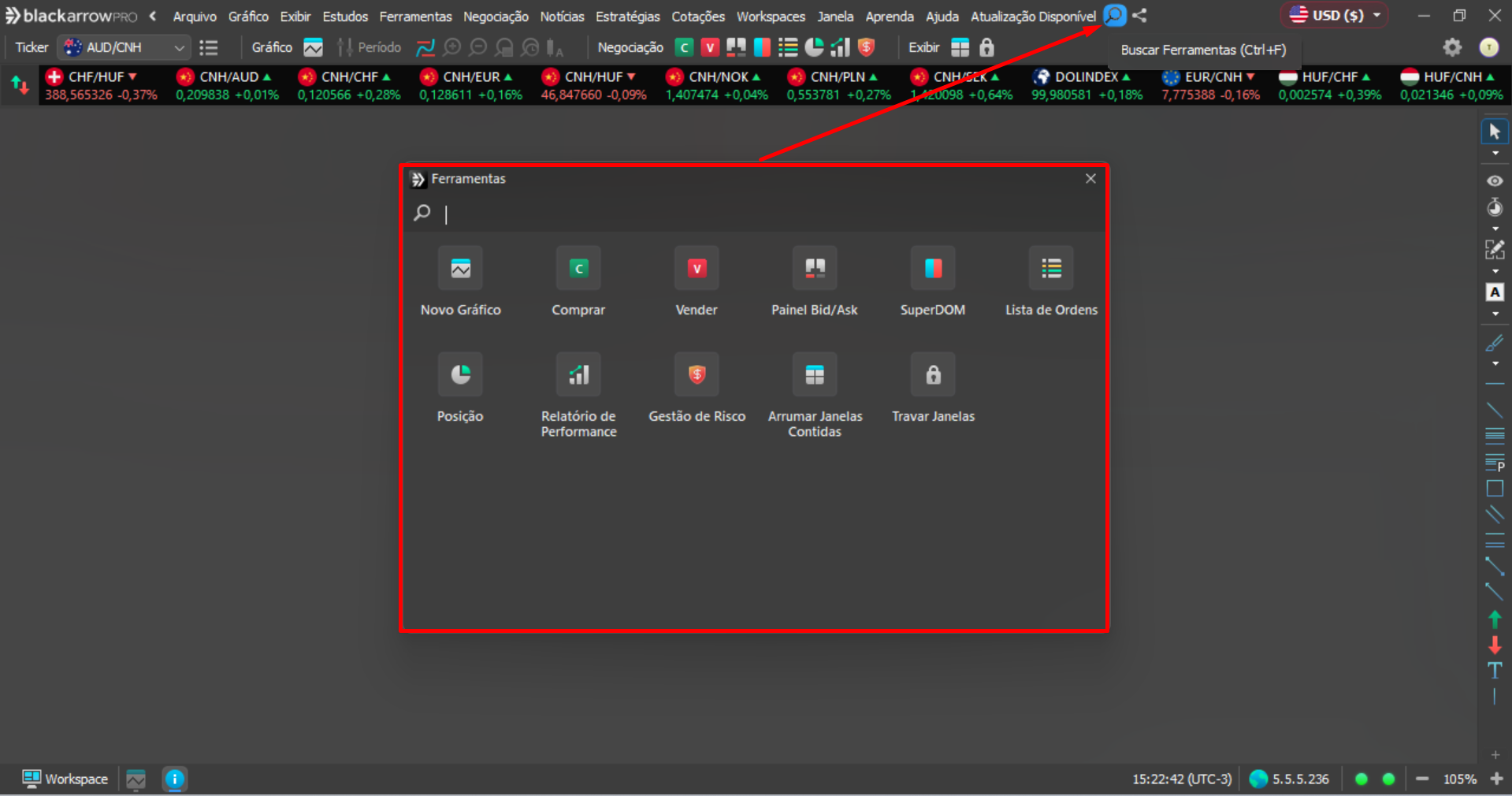Click Atualização Disponível link

click(1033, 16)
